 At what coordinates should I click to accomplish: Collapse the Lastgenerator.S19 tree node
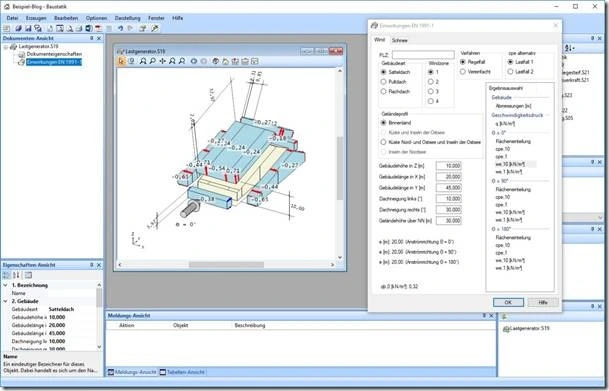click(6, 47)
